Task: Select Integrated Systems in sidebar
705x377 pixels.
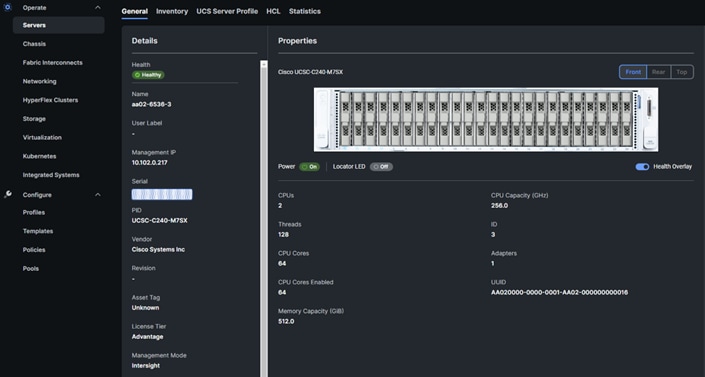Action: point(51,175)
